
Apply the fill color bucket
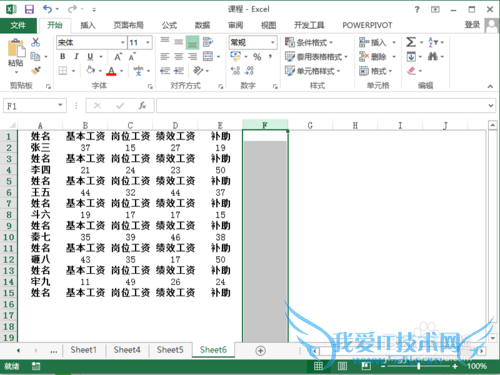tap(90, 70)
